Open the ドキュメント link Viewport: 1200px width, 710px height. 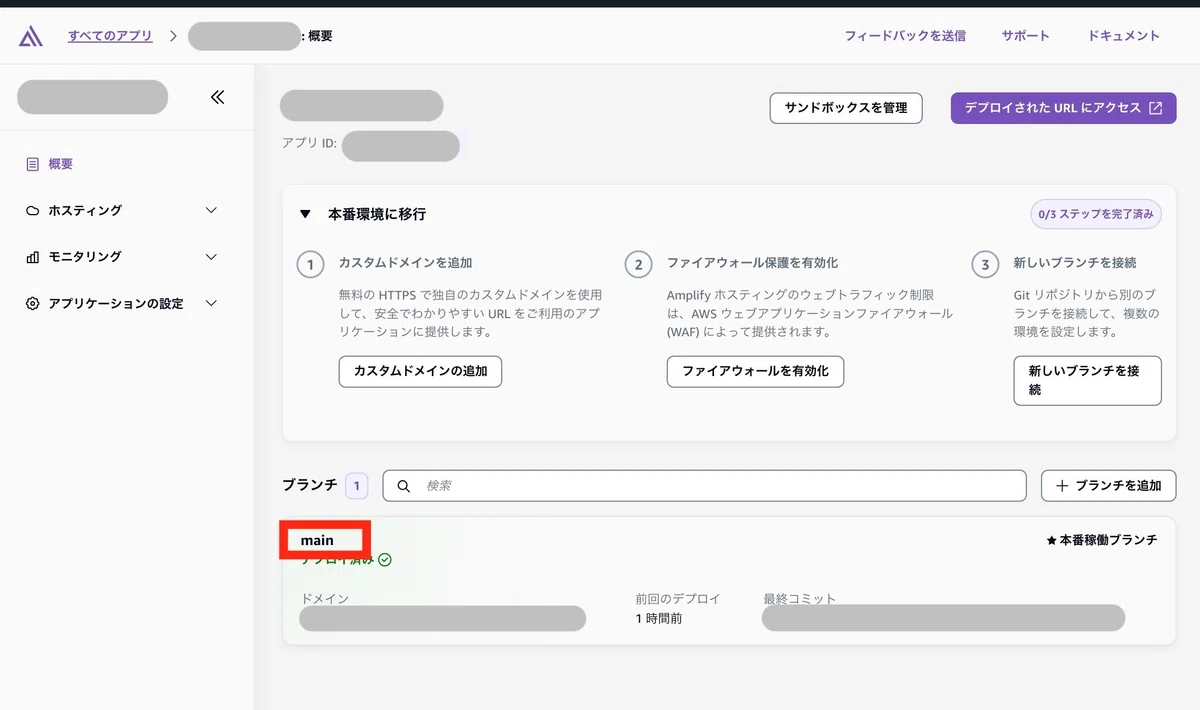pyautogui.click(x=1124, y=36)
